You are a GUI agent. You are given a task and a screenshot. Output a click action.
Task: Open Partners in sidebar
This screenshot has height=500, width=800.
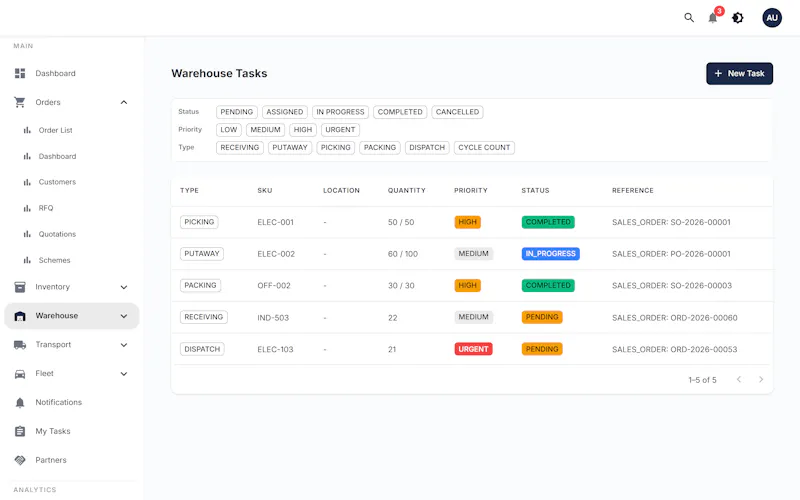click(51, 460)
